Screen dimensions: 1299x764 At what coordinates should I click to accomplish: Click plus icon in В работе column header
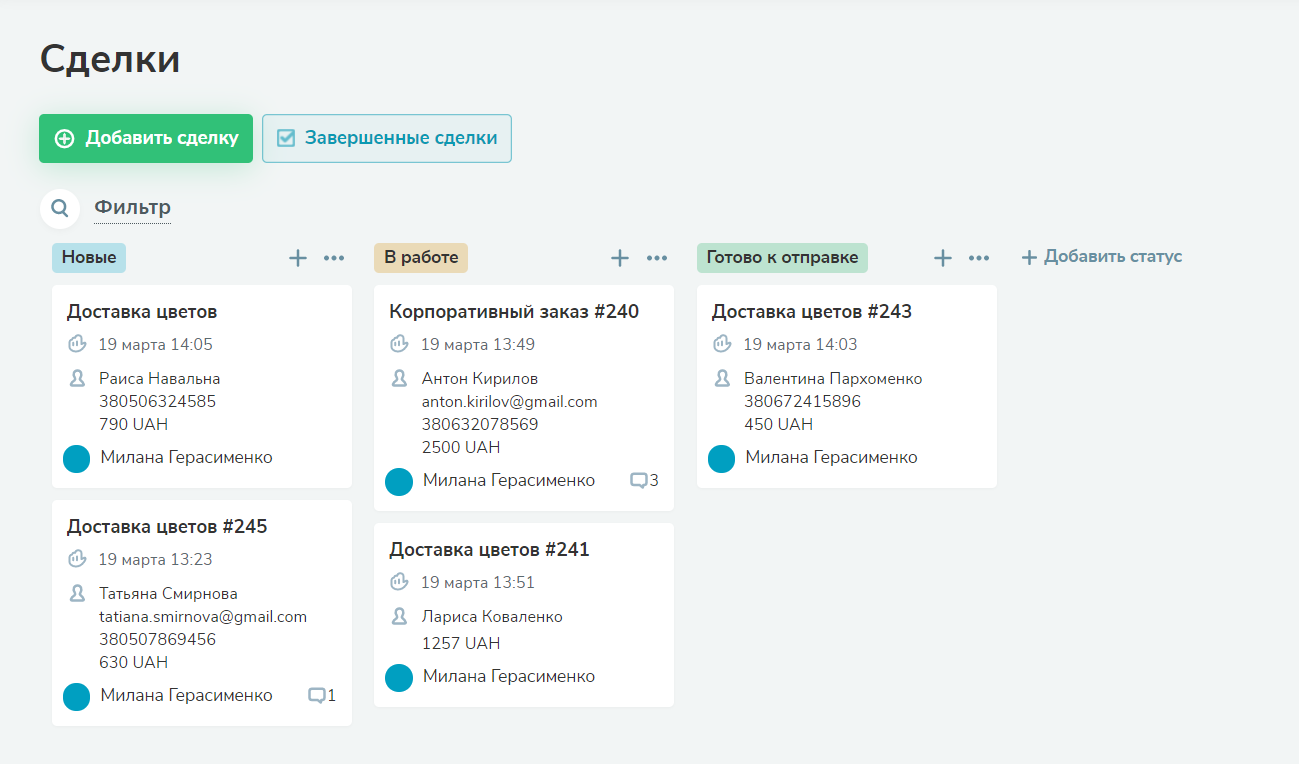(620, 258)
